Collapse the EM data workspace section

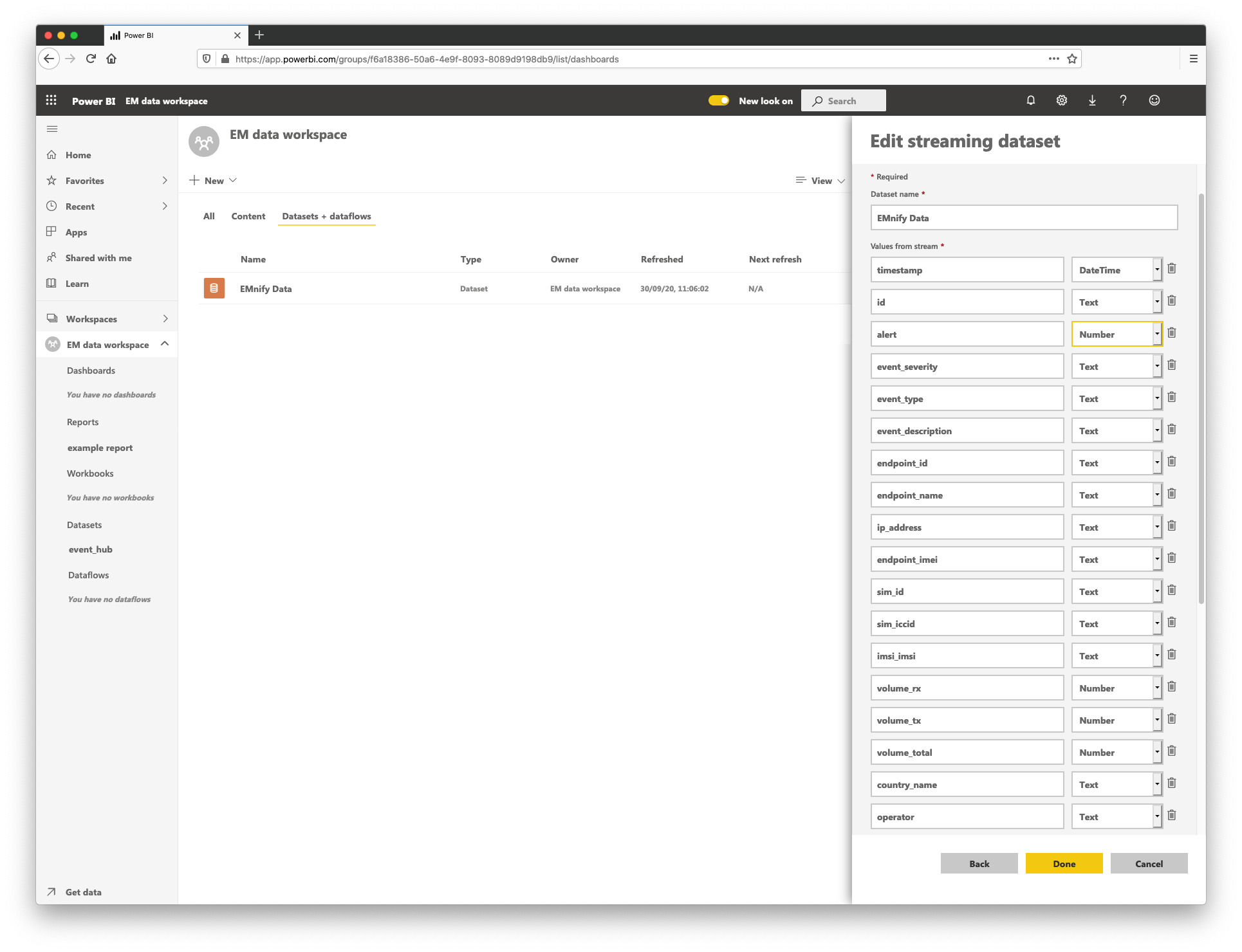[165, 344]
